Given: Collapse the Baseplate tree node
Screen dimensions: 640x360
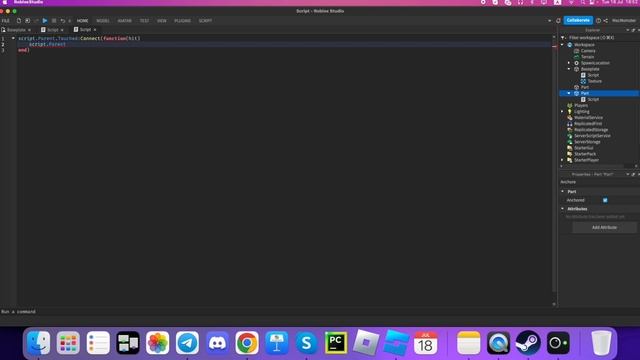Looking at the screenshot, I should [x=569, y=69].
